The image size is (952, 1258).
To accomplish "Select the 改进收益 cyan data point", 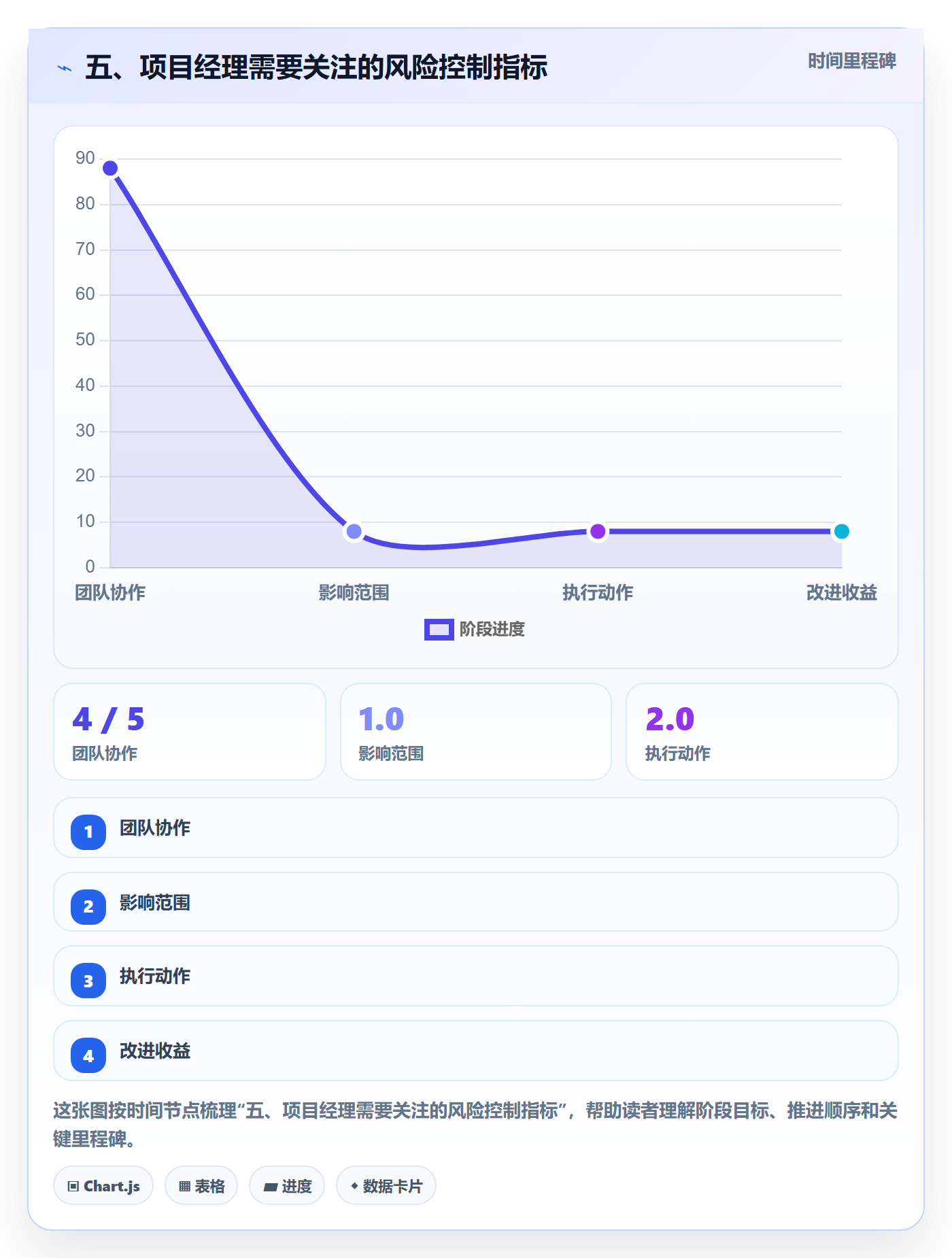I will tap(841, 531).
